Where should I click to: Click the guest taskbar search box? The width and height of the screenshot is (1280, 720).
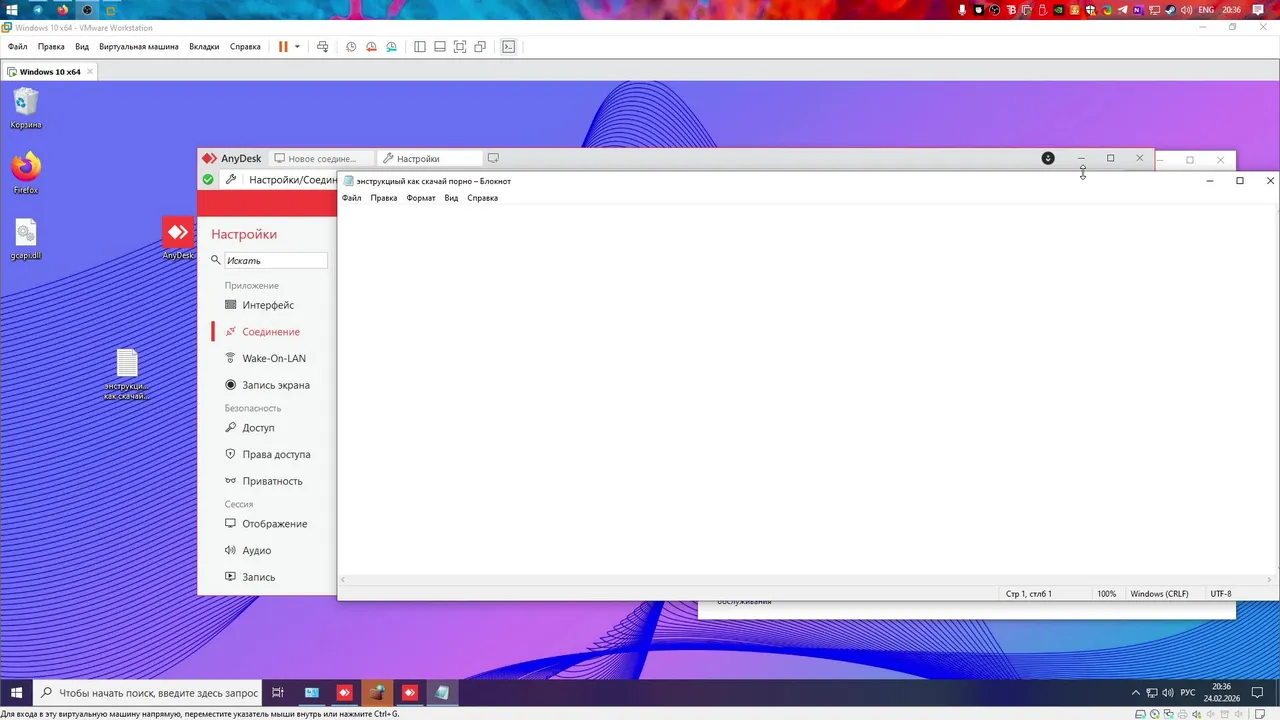click(x=148, y=692)
